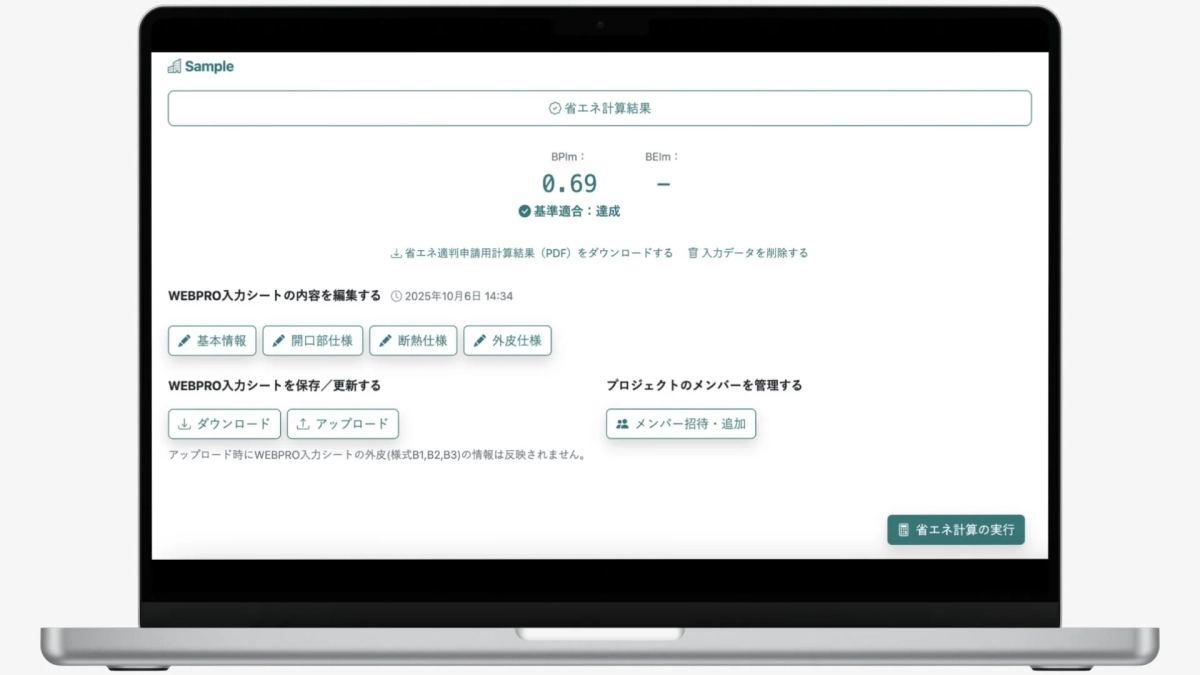The image size is (1200, 675).
Task: Click the trash icon next to 入力データを削除する
Action: coord(691,252)
